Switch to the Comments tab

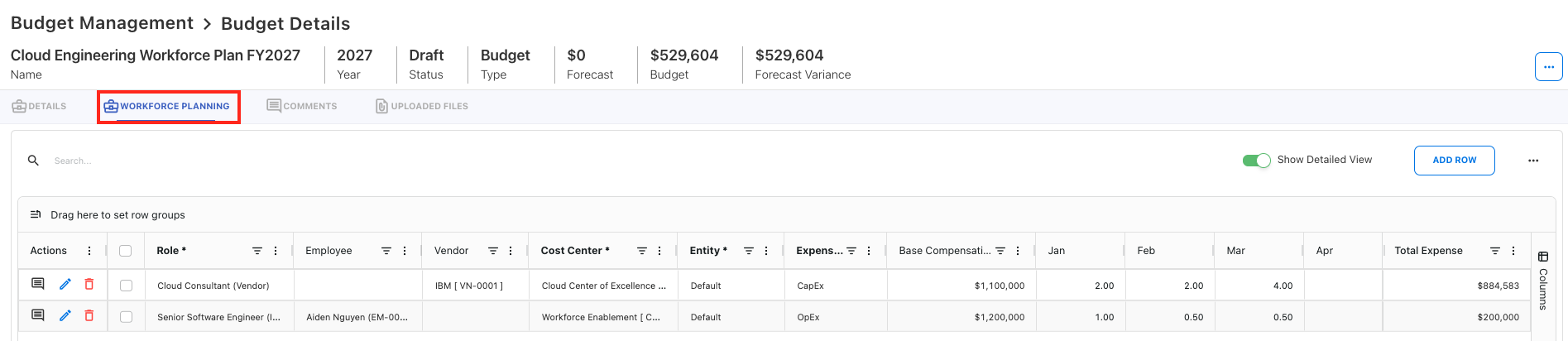(x=302, y=107)
